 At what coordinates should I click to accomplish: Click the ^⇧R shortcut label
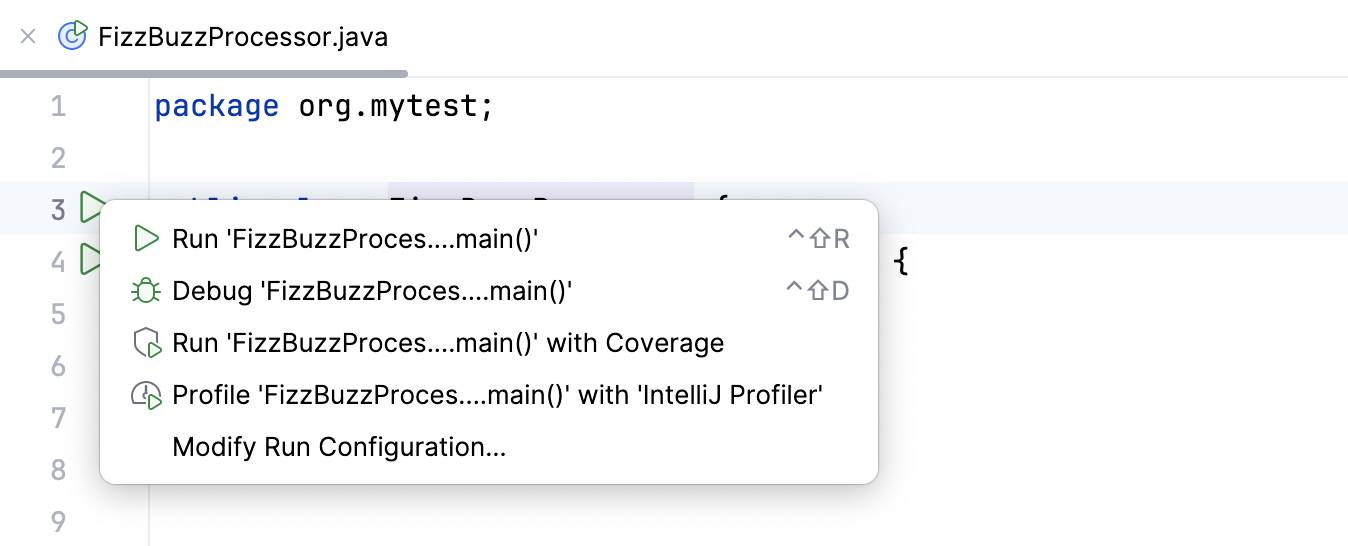[x=817, y=239]
